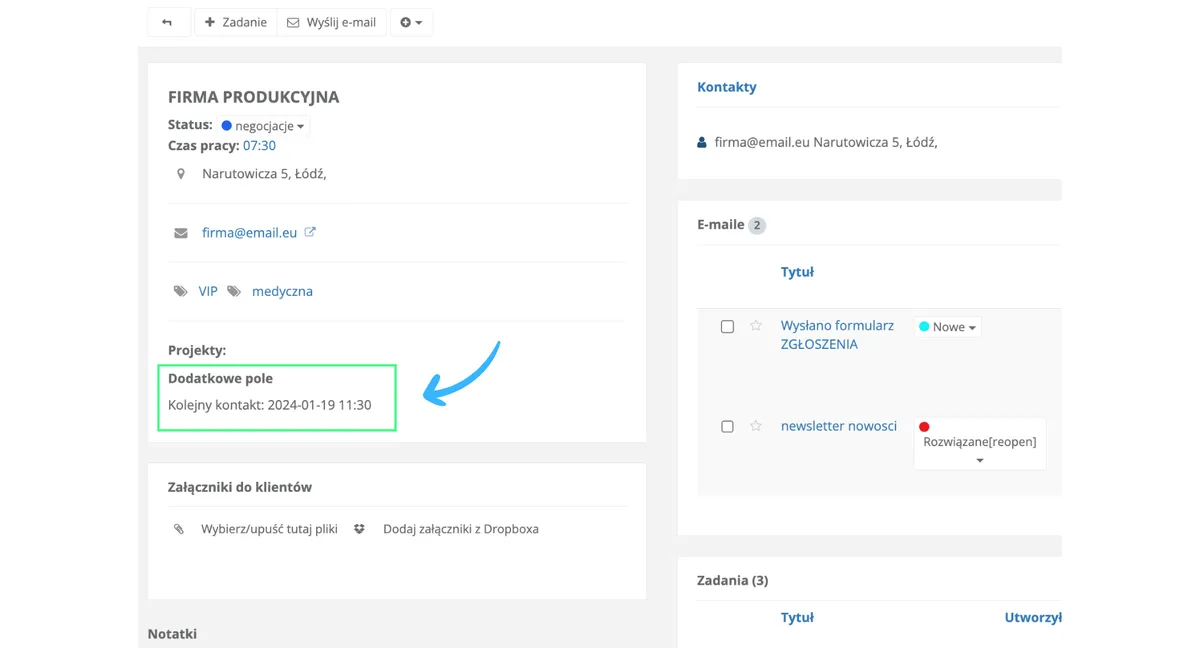Click the Kolejny kontakt date value

[x=319, y=405]
